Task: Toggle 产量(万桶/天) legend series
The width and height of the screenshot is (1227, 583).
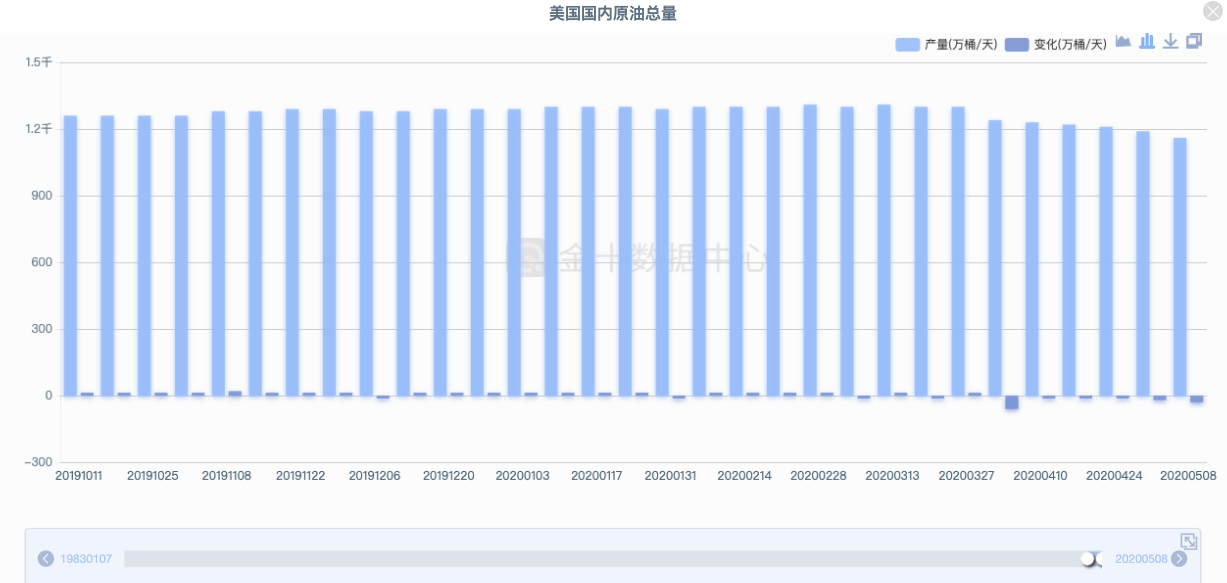Action: pos(946,44)
